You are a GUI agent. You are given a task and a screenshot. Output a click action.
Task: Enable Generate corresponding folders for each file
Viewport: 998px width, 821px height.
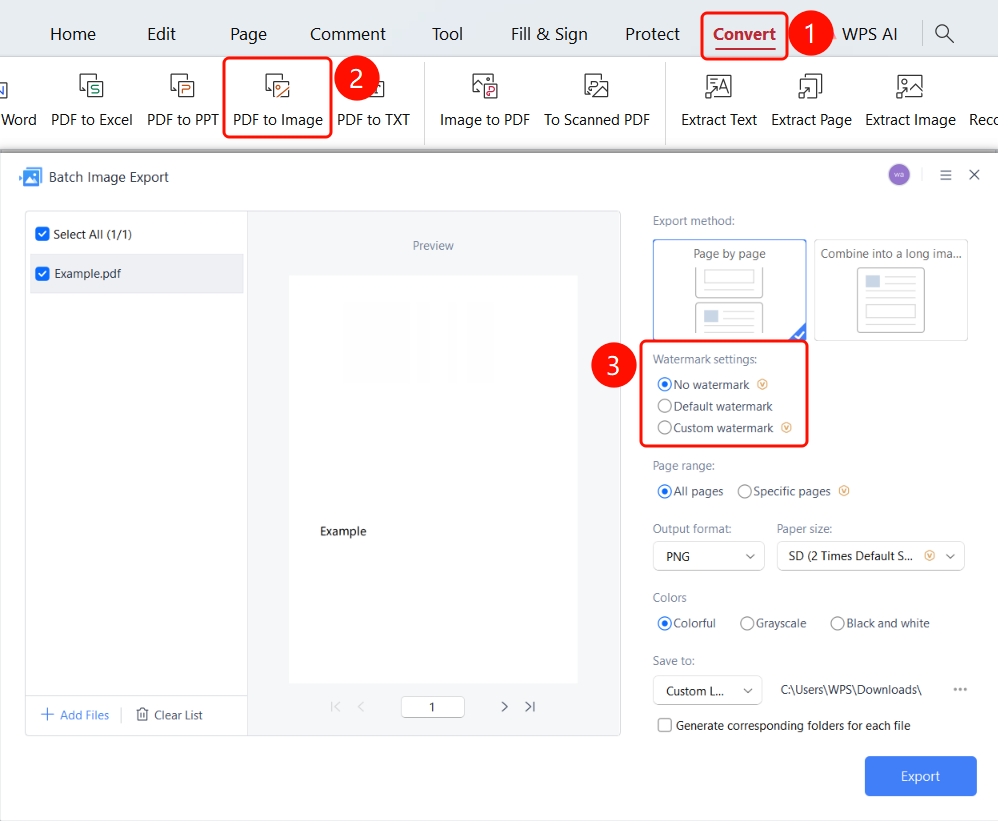[x=664, y=726]
